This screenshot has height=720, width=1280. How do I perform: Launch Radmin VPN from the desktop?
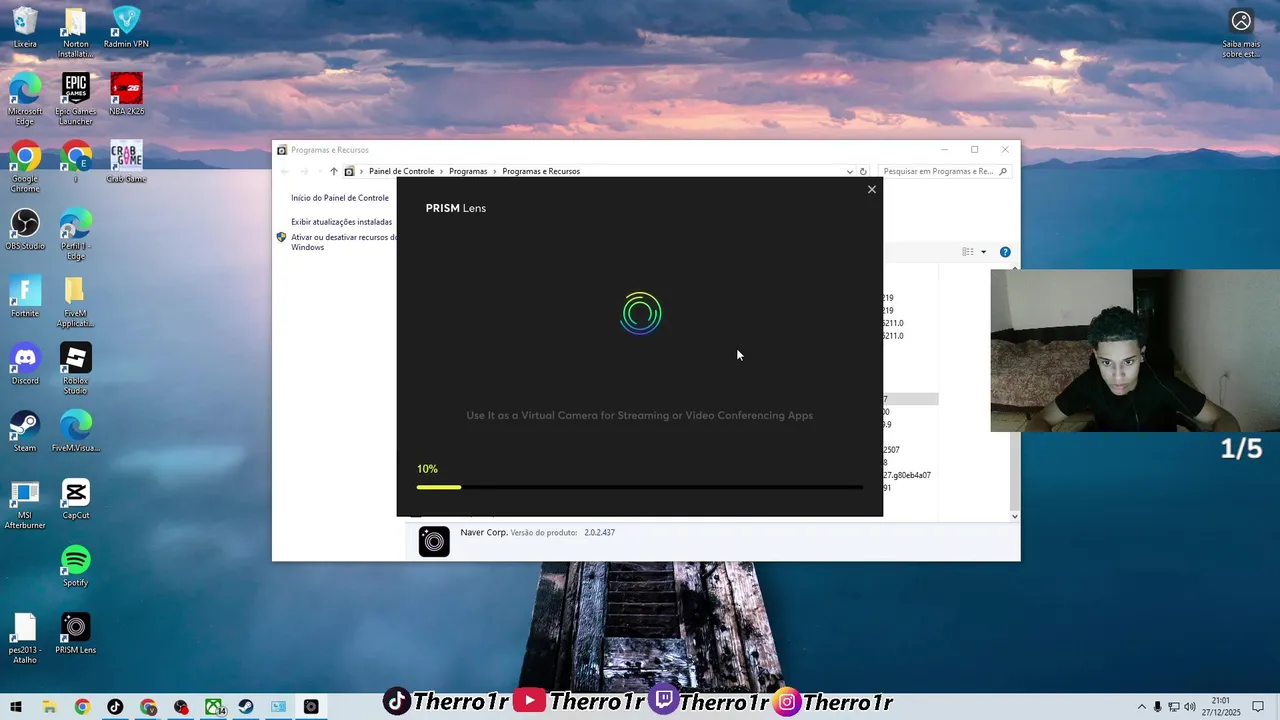coord(126,27)
